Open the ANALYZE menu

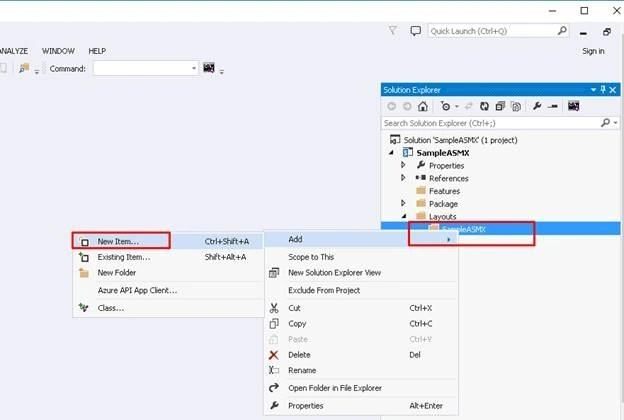click(x=14, y=51)
